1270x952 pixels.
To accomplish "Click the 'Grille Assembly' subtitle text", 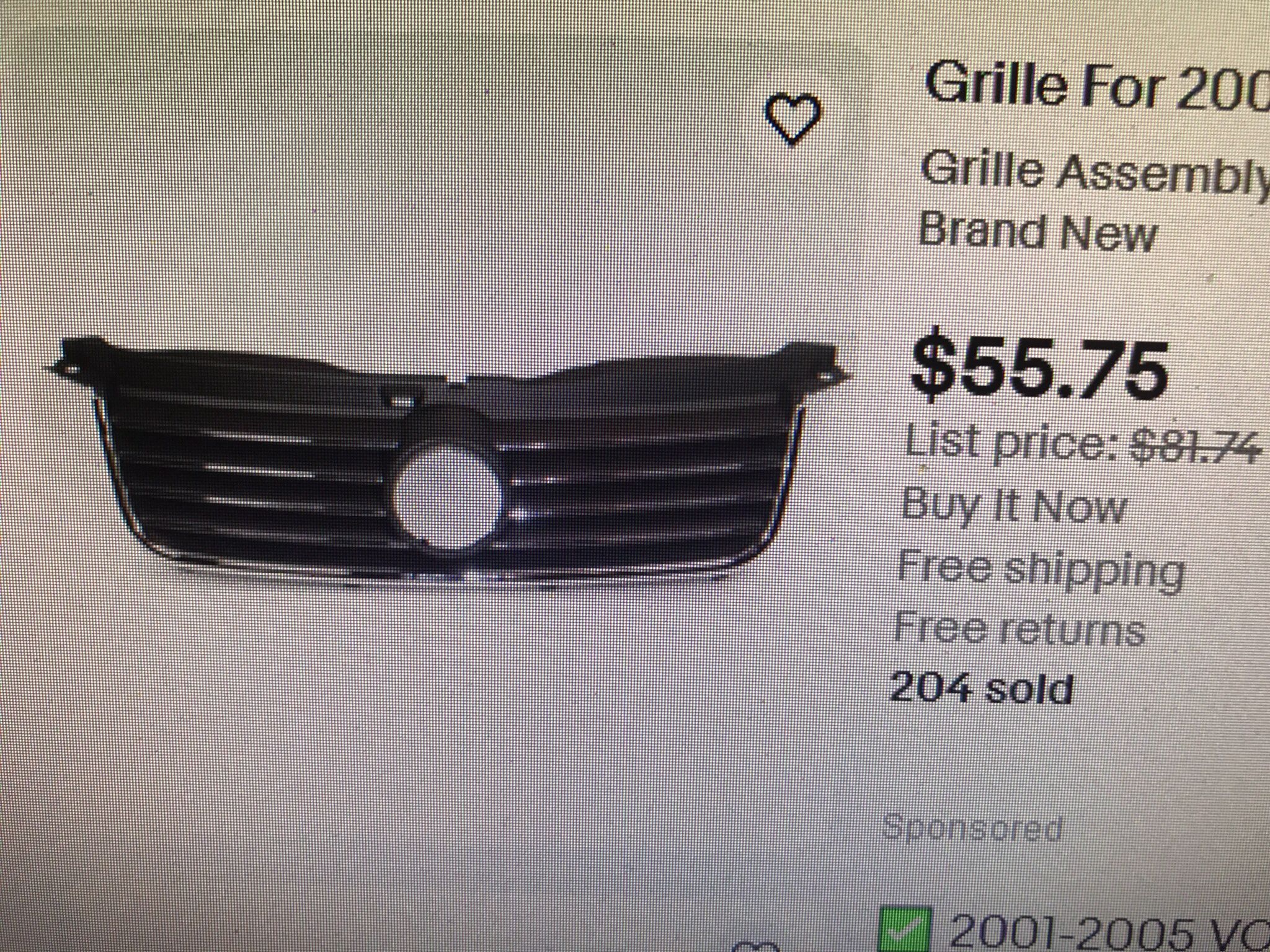I will pos(1095,170).
